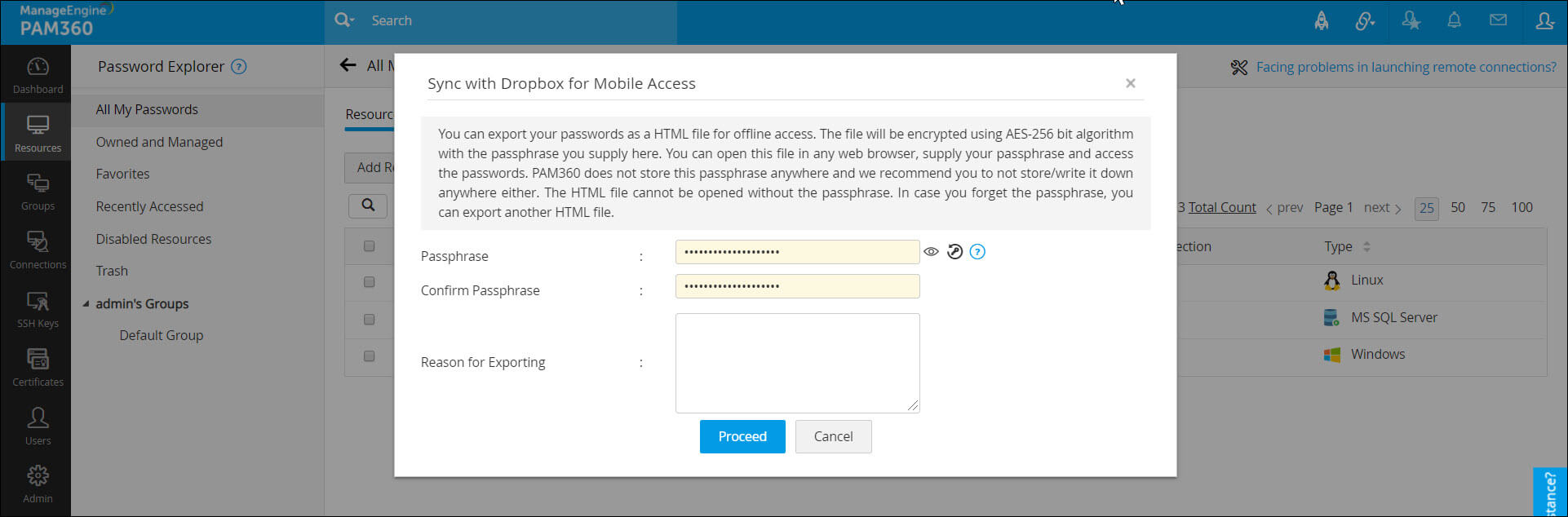
Task: Open the notifications bell icon
Action: (x=1454, y=21)
